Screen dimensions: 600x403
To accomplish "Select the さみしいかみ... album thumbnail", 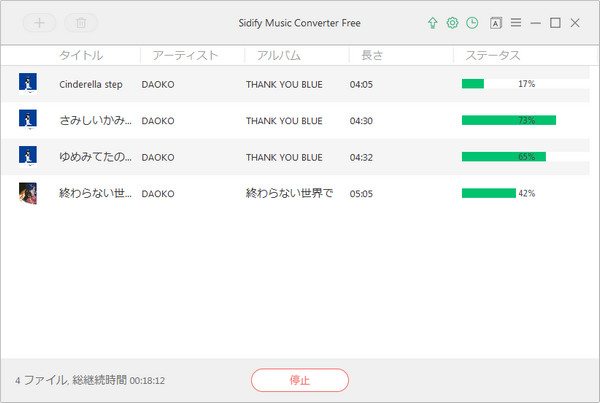I will (28, 119).
